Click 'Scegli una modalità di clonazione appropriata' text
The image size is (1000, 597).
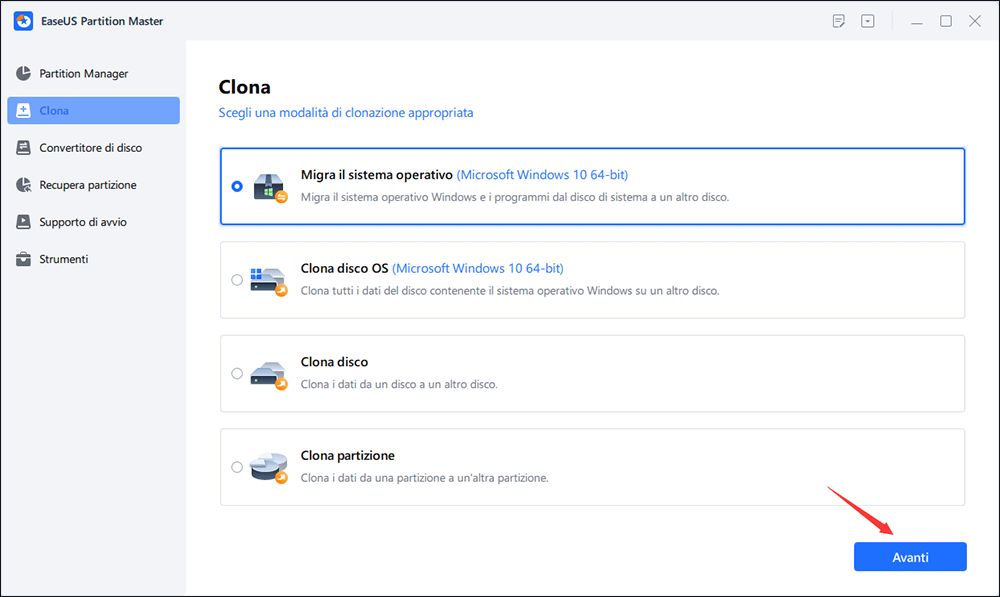pyautogui.click(x=346, y=113)
